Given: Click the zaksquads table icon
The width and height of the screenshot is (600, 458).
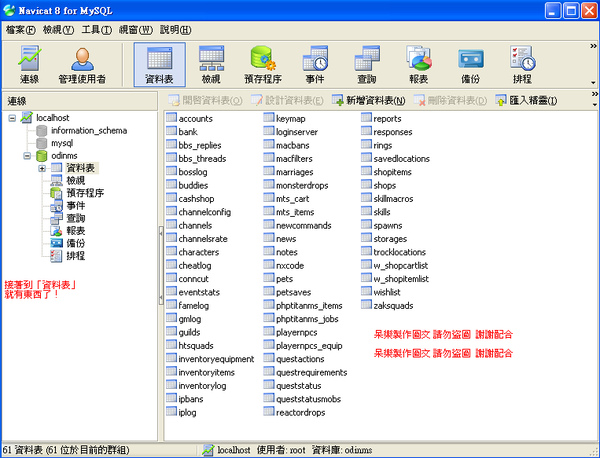Looking at the screenshot, I should (366, 305).
